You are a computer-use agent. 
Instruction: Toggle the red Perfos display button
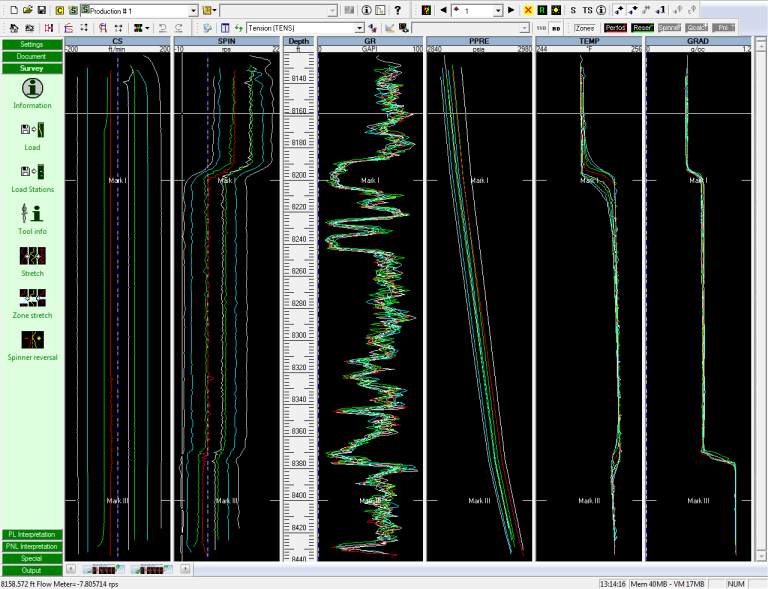click(x=615, y=28)
